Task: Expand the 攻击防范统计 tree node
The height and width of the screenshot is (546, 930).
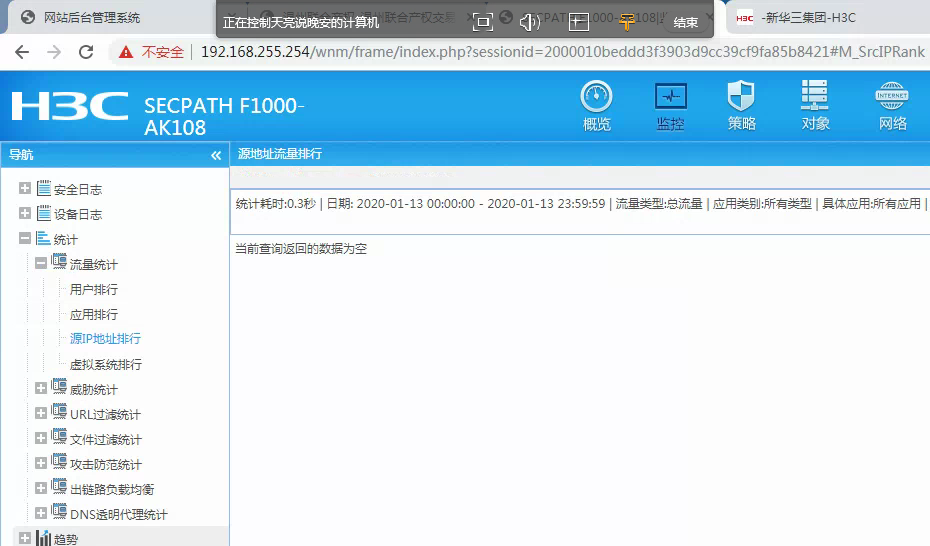Action: [x=40, y=463]
